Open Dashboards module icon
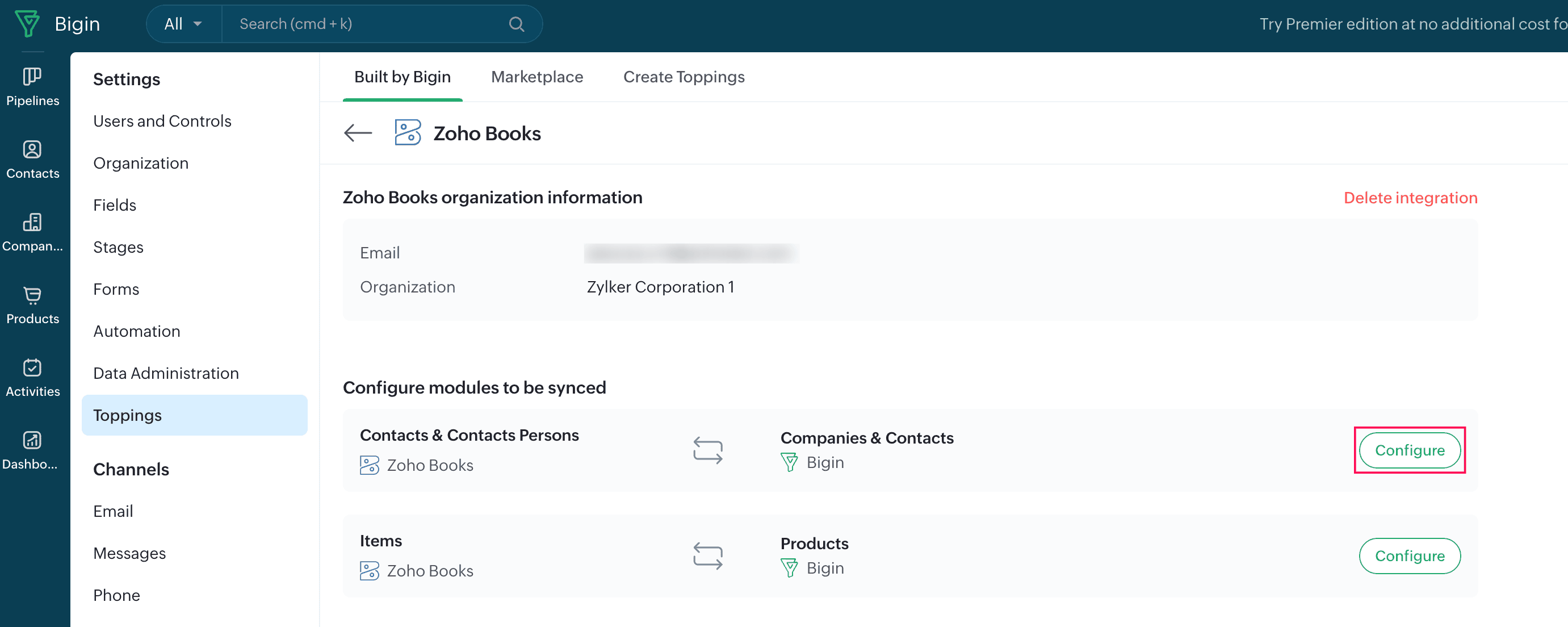1568x627 pixels. pyautogui.click(x=32, y=450)
